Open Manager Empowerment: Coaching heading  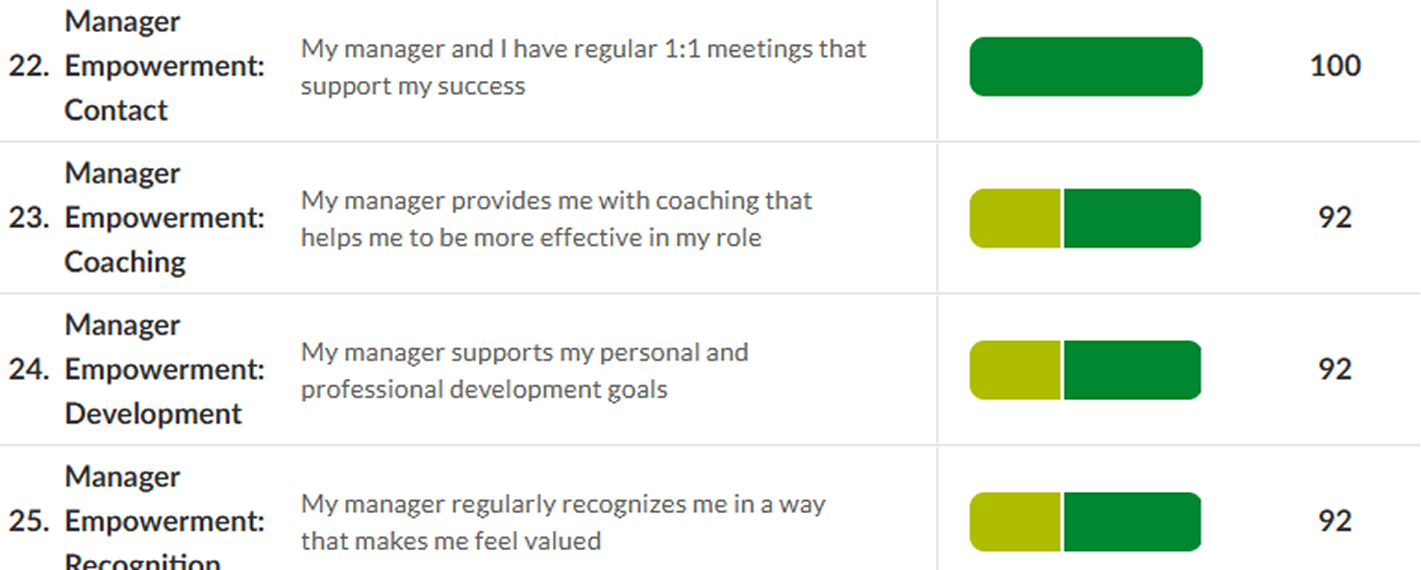(165, 218)
